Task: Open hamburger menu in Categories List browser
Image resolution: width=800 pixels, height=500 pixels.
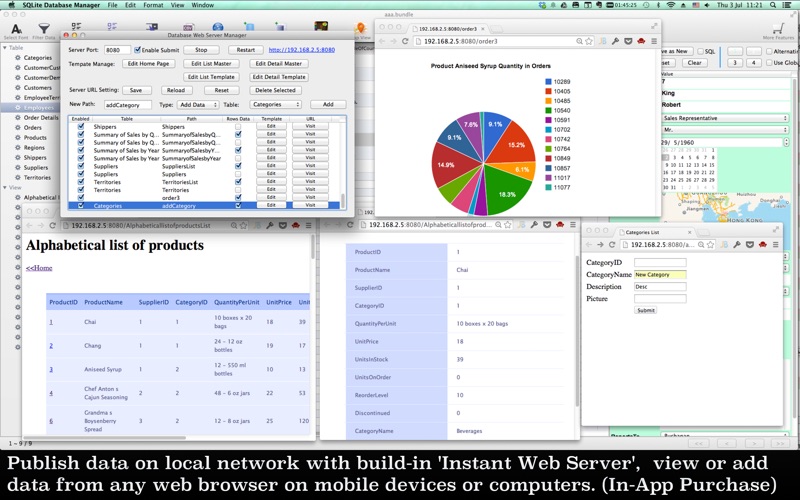Action: coord(776,245)
